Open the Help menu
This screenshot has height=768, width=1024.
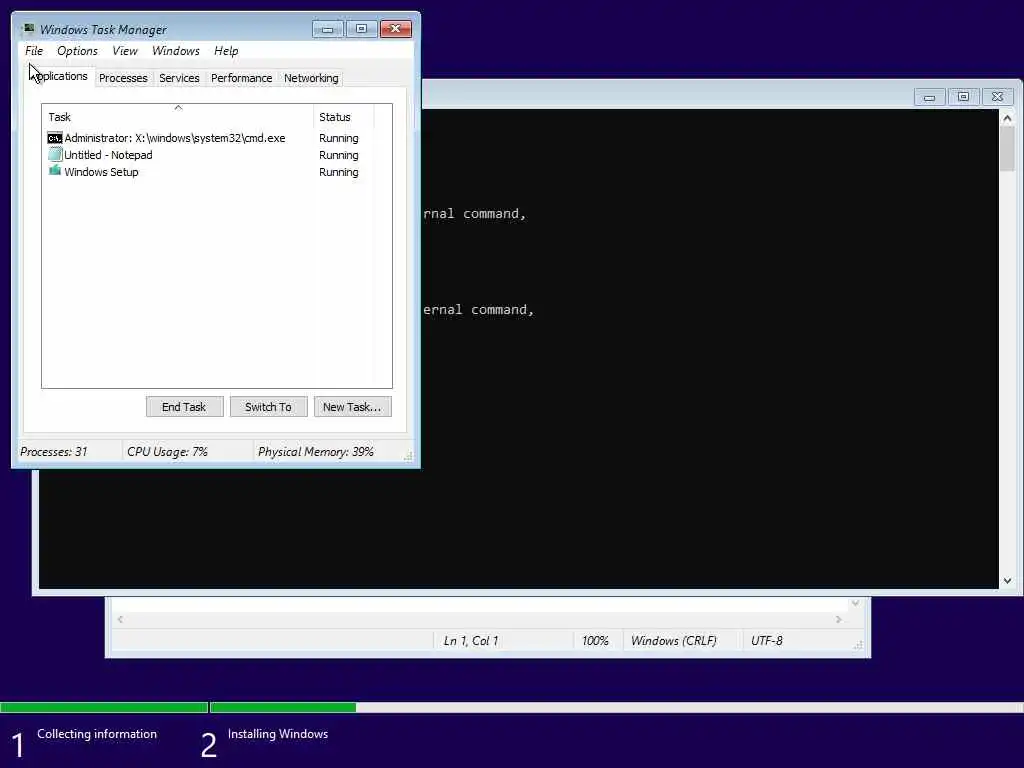(226, 51)
